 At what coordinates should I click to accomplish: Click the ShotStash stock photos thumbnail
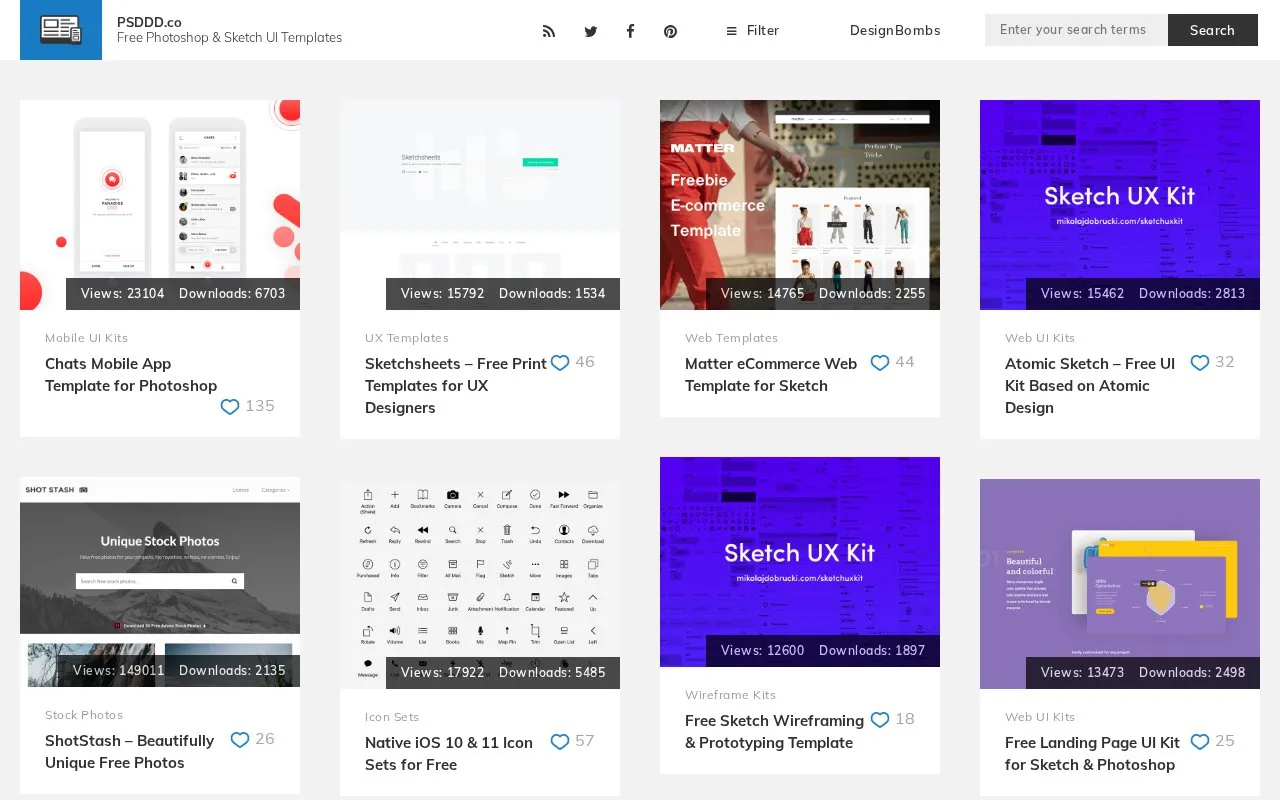pos(160,582)
